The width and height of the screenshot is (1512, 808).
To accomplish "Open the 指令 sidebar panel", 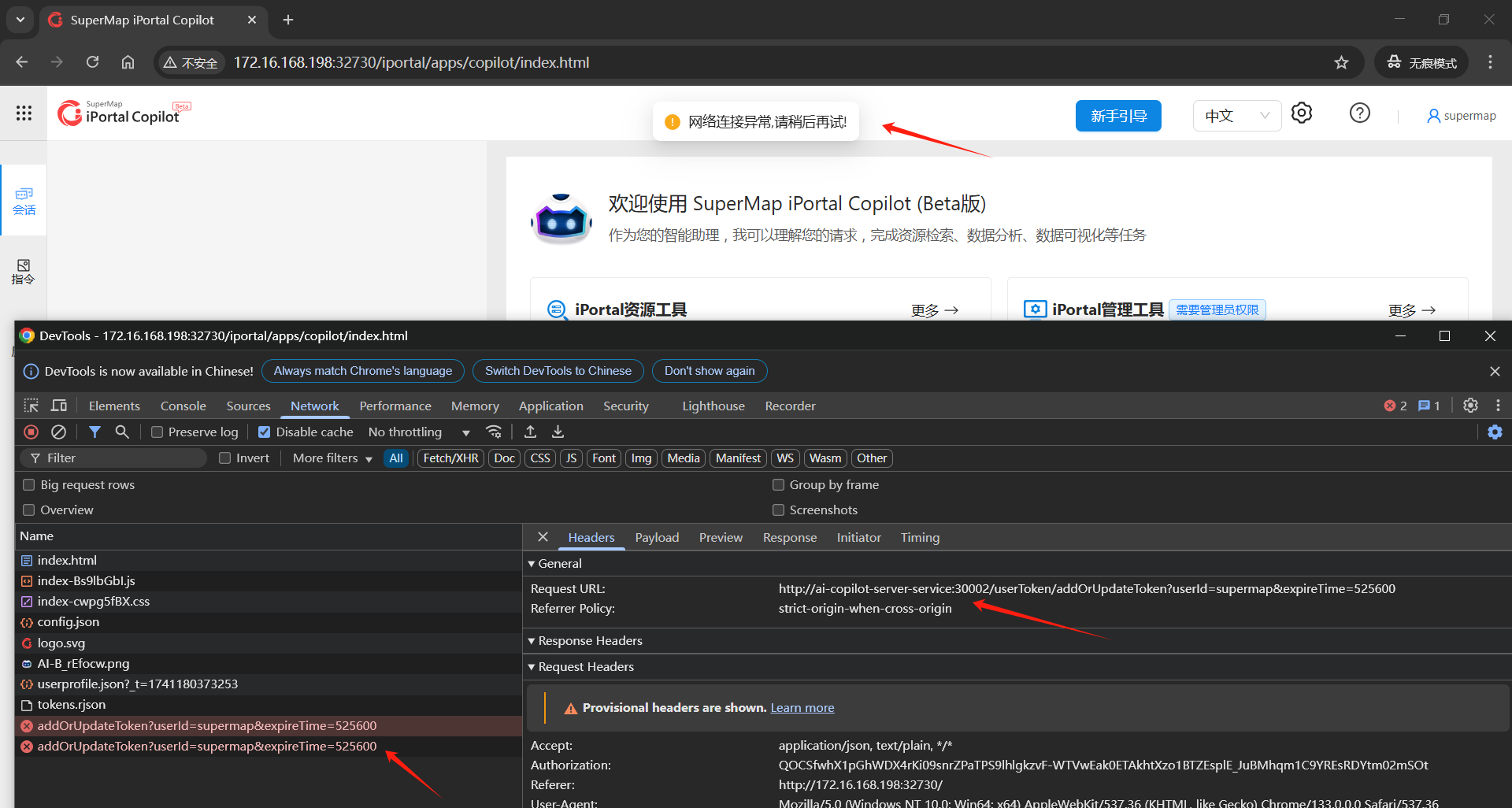I will (24, 271).
